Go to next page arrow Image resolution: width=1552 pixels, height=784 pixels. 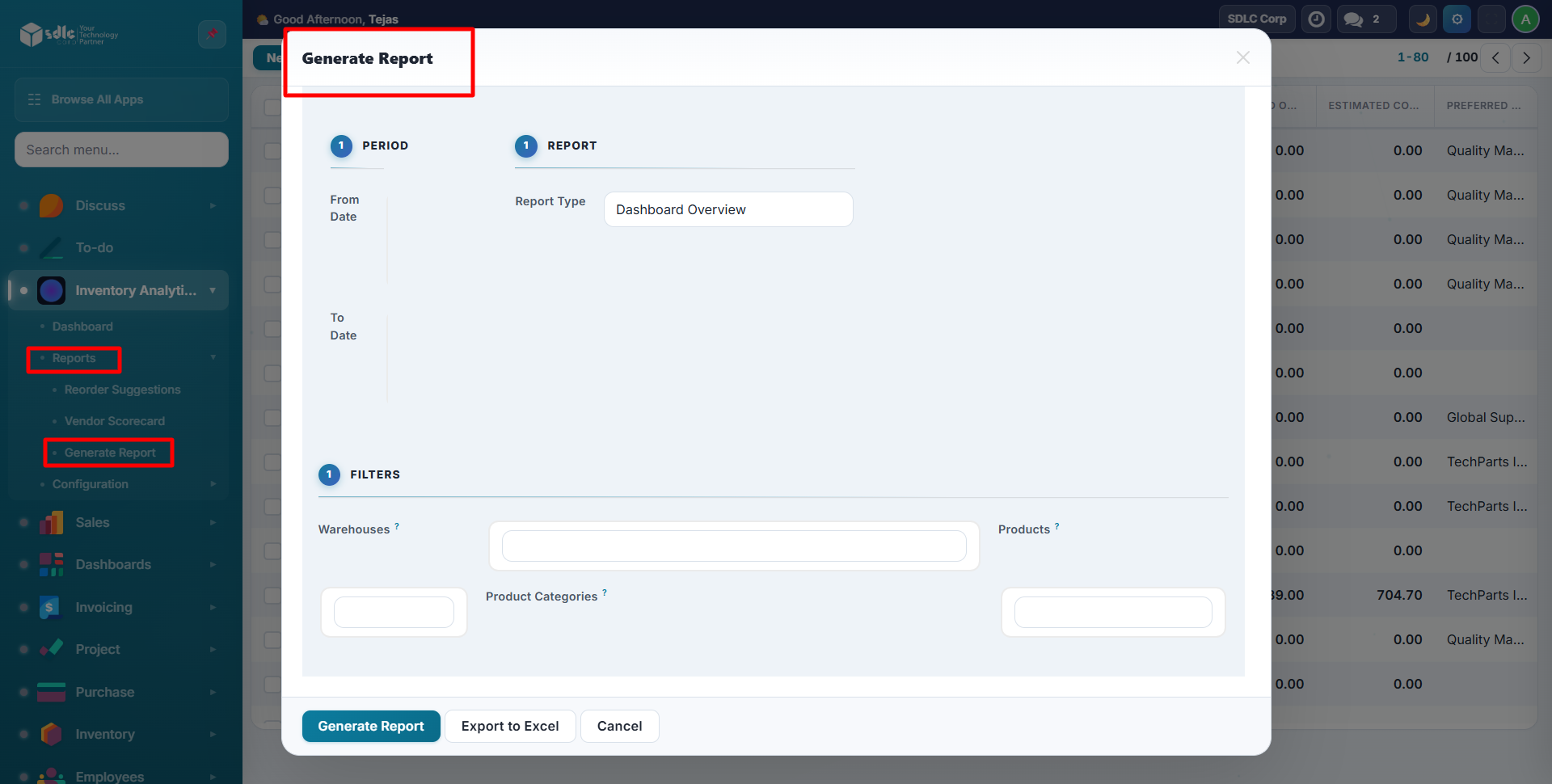pos(1526,58)
